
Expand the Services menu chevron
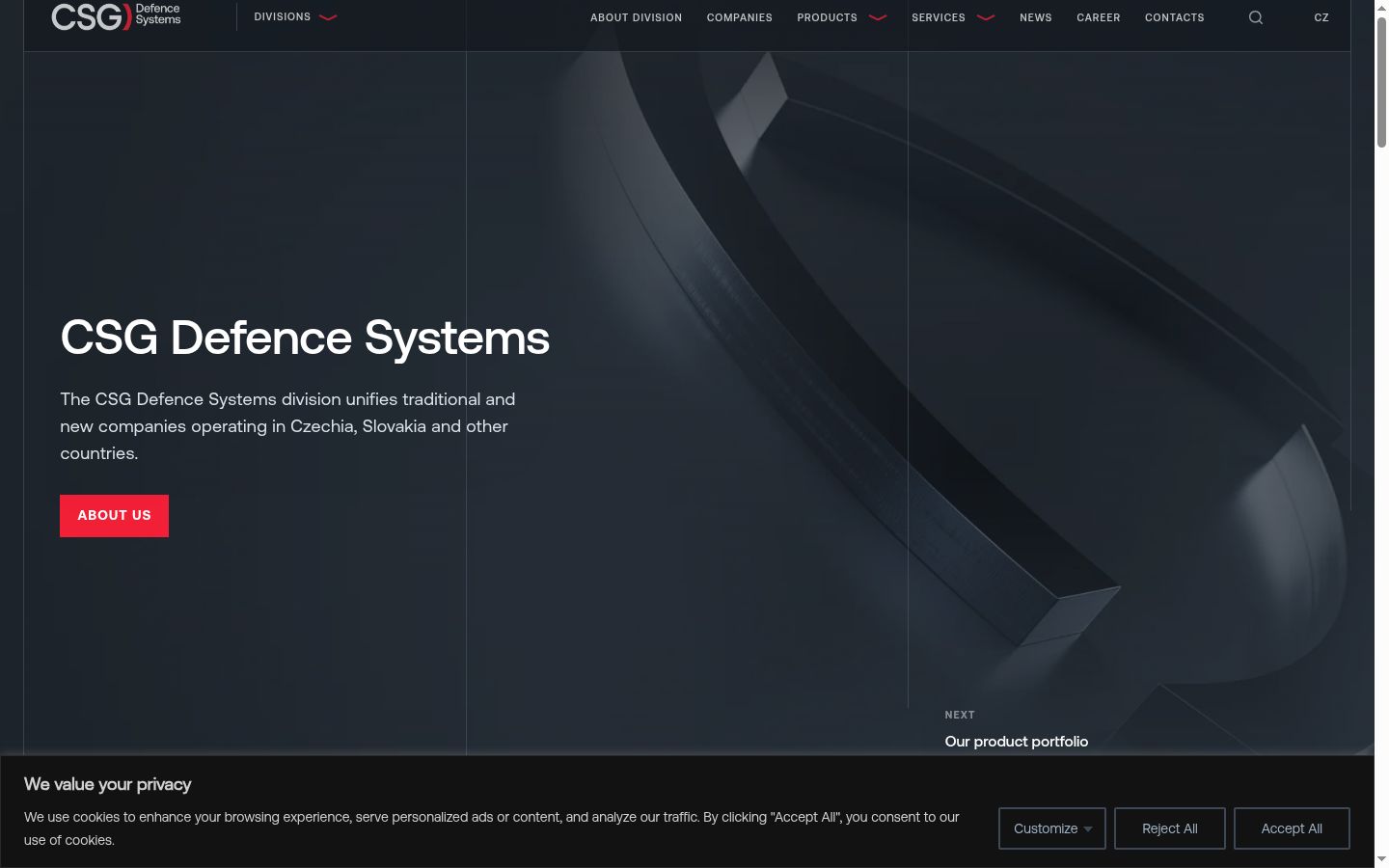[x=986, y=17]
